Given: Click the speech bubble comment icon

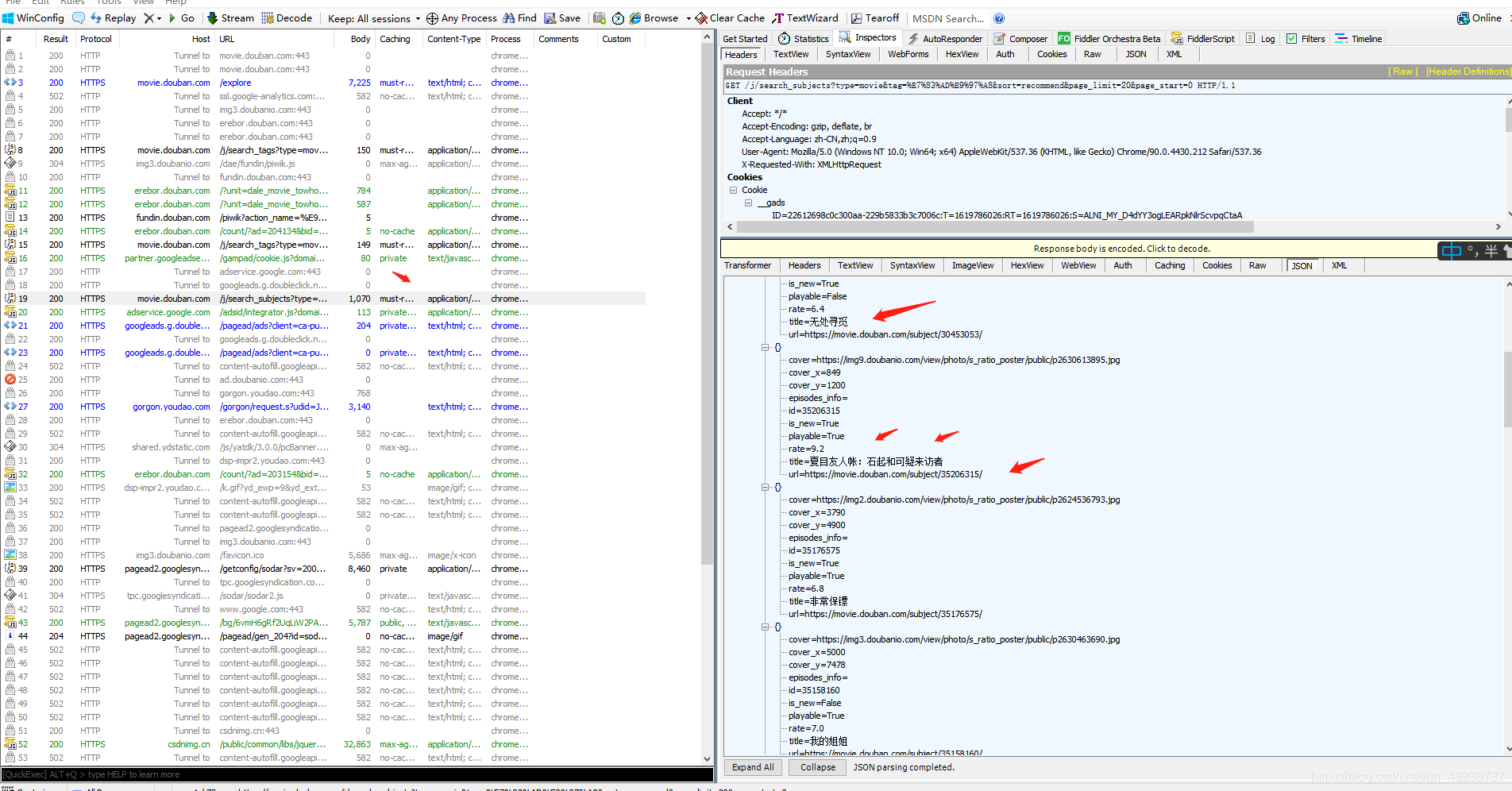Looking at the screenshot, I should [79, 18].
